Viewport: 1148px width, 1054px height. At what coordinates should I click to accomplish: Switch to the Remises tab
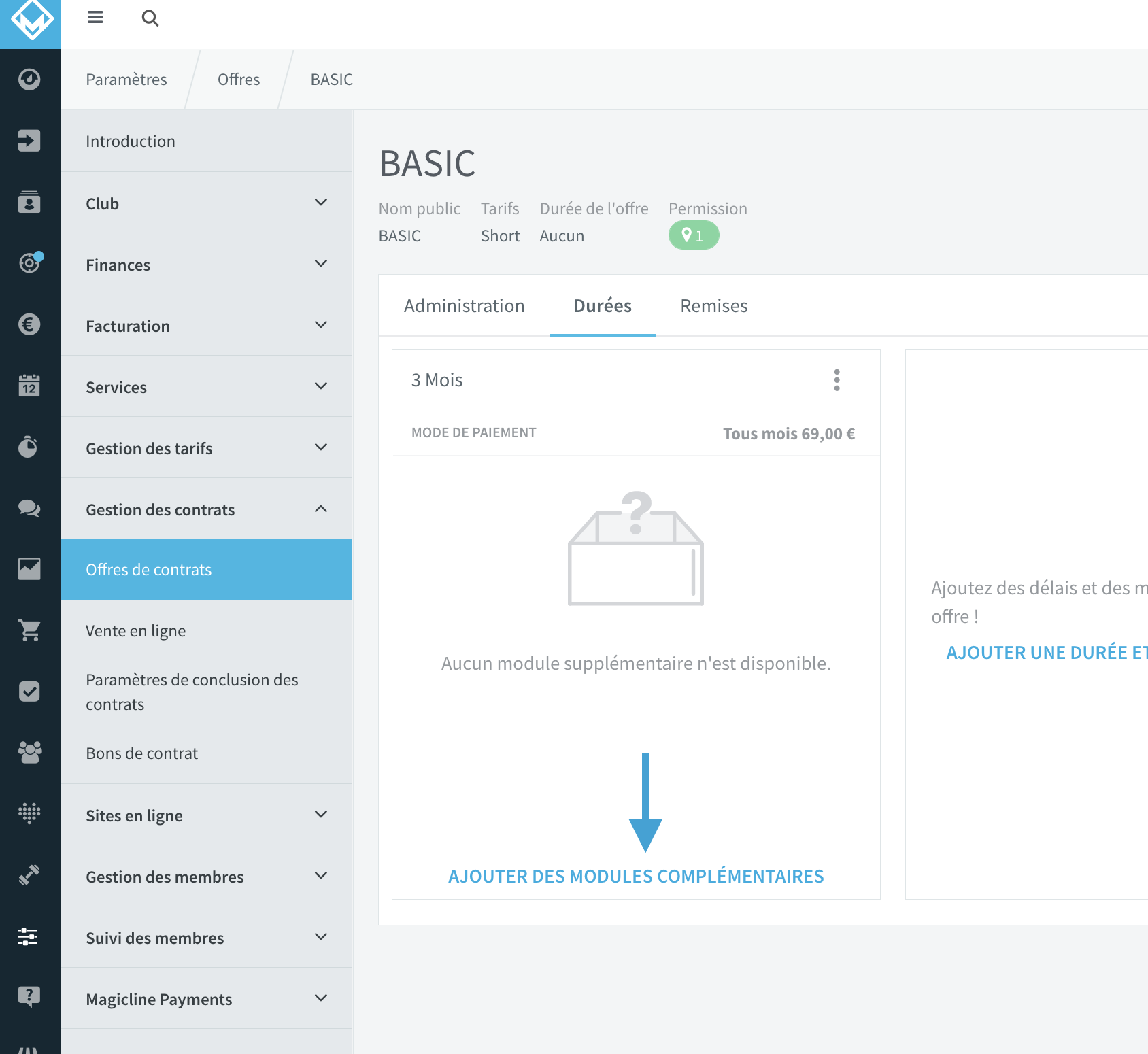(x=714, y=306)
